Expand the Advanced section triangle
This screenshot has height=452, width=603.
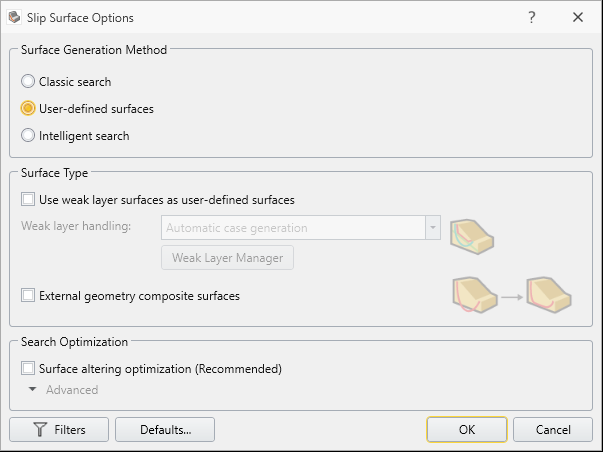tap(33, 389)
